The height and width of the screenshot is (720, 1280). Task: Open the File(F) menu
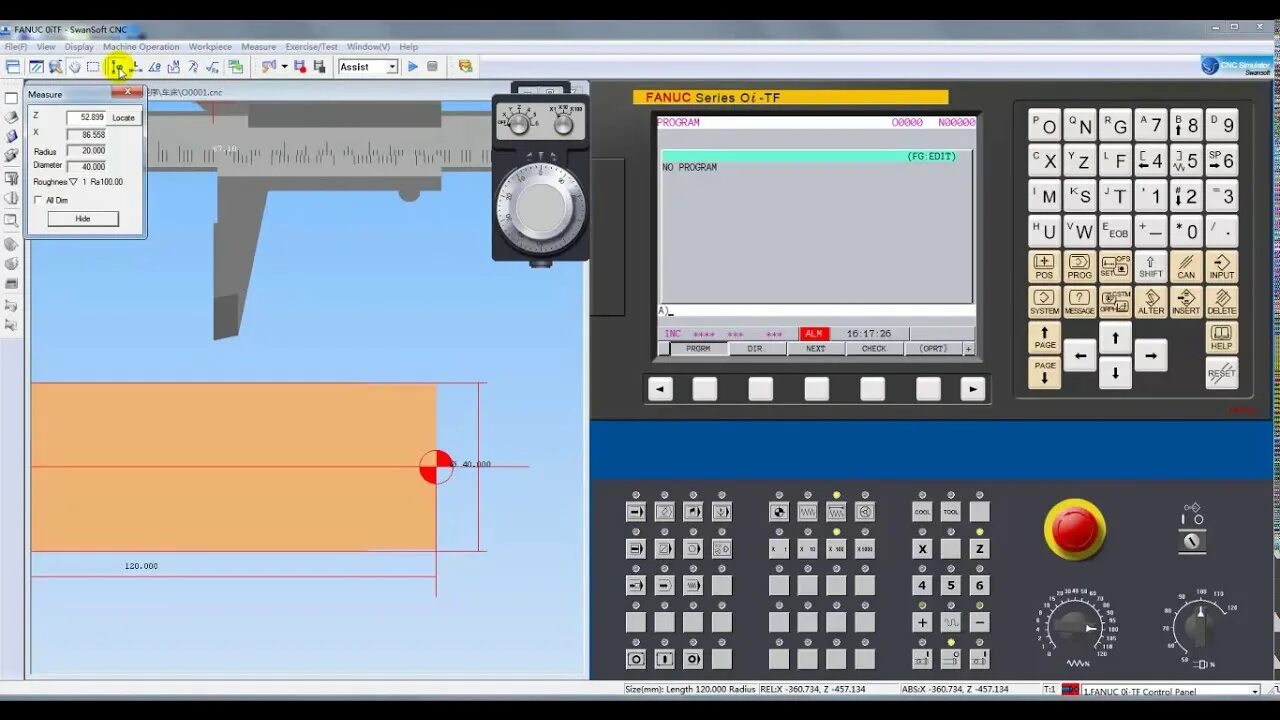pyautogui.click(x=15, y=47)
